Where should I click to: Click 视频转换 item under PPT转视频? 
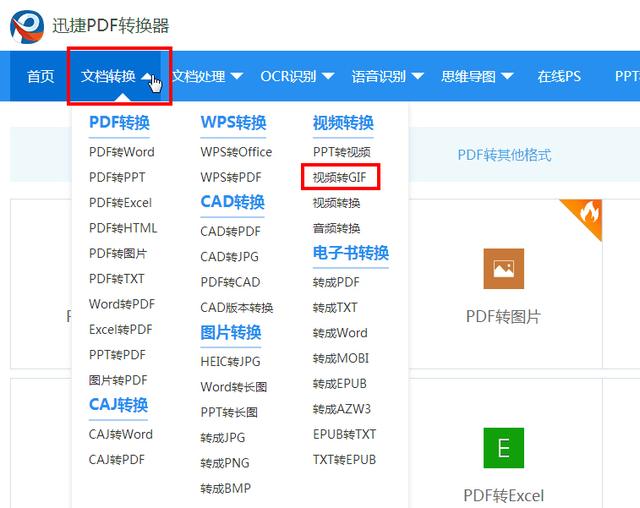pyautogui.click(x=336, y=202)
